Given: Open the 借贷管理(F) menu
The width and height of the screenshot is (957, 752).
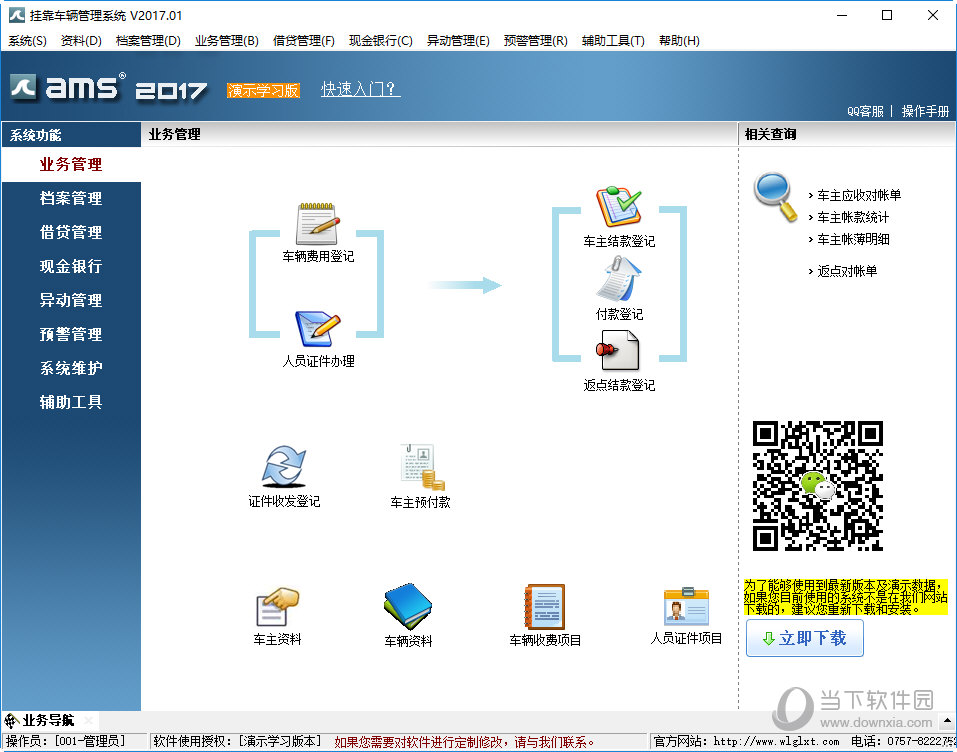Looking at the screenshot, I should point(304,41).
